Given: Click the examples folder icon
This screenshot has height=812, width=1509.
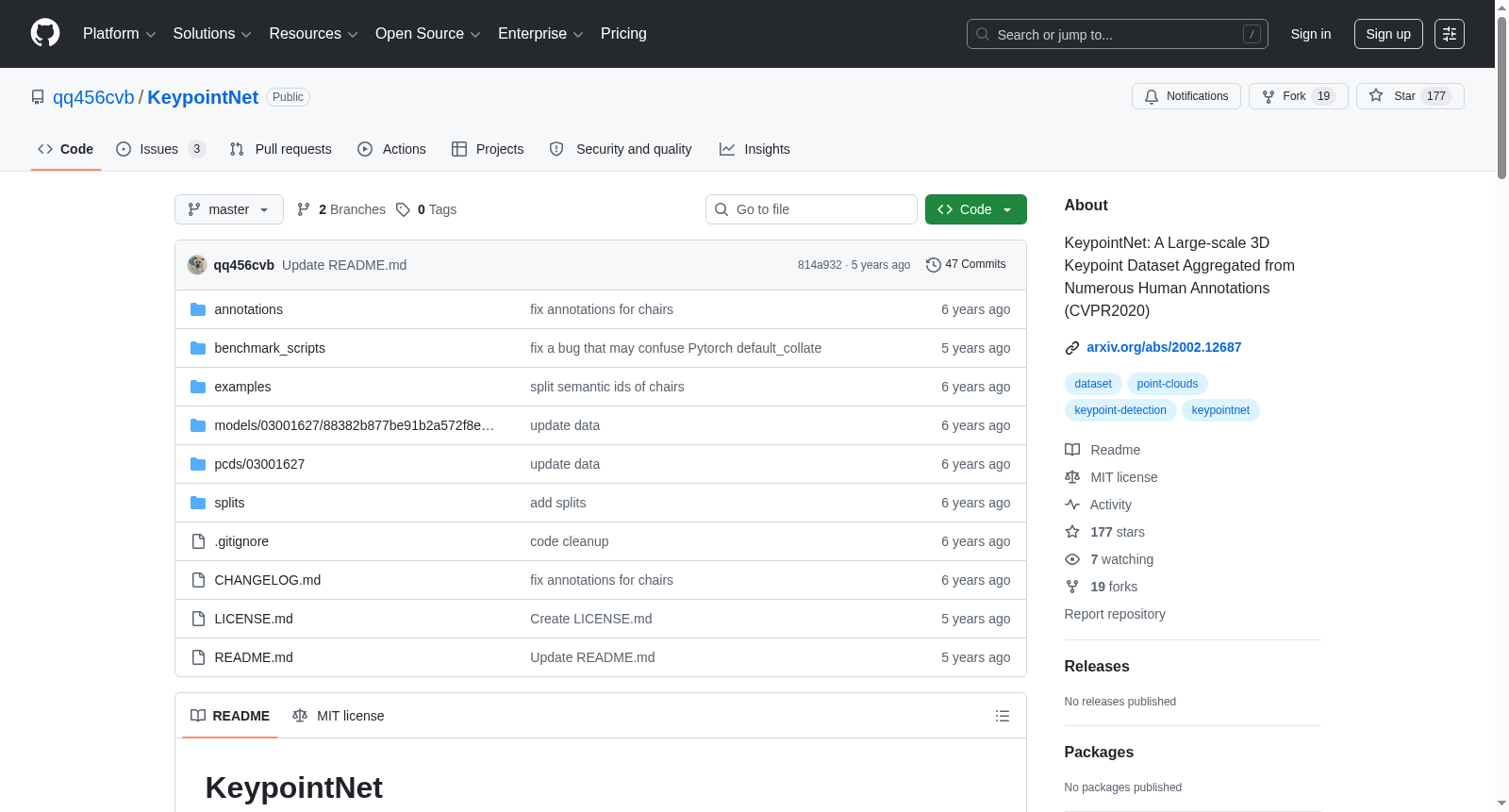Looking at the screenshot, I should click(198, 387).
